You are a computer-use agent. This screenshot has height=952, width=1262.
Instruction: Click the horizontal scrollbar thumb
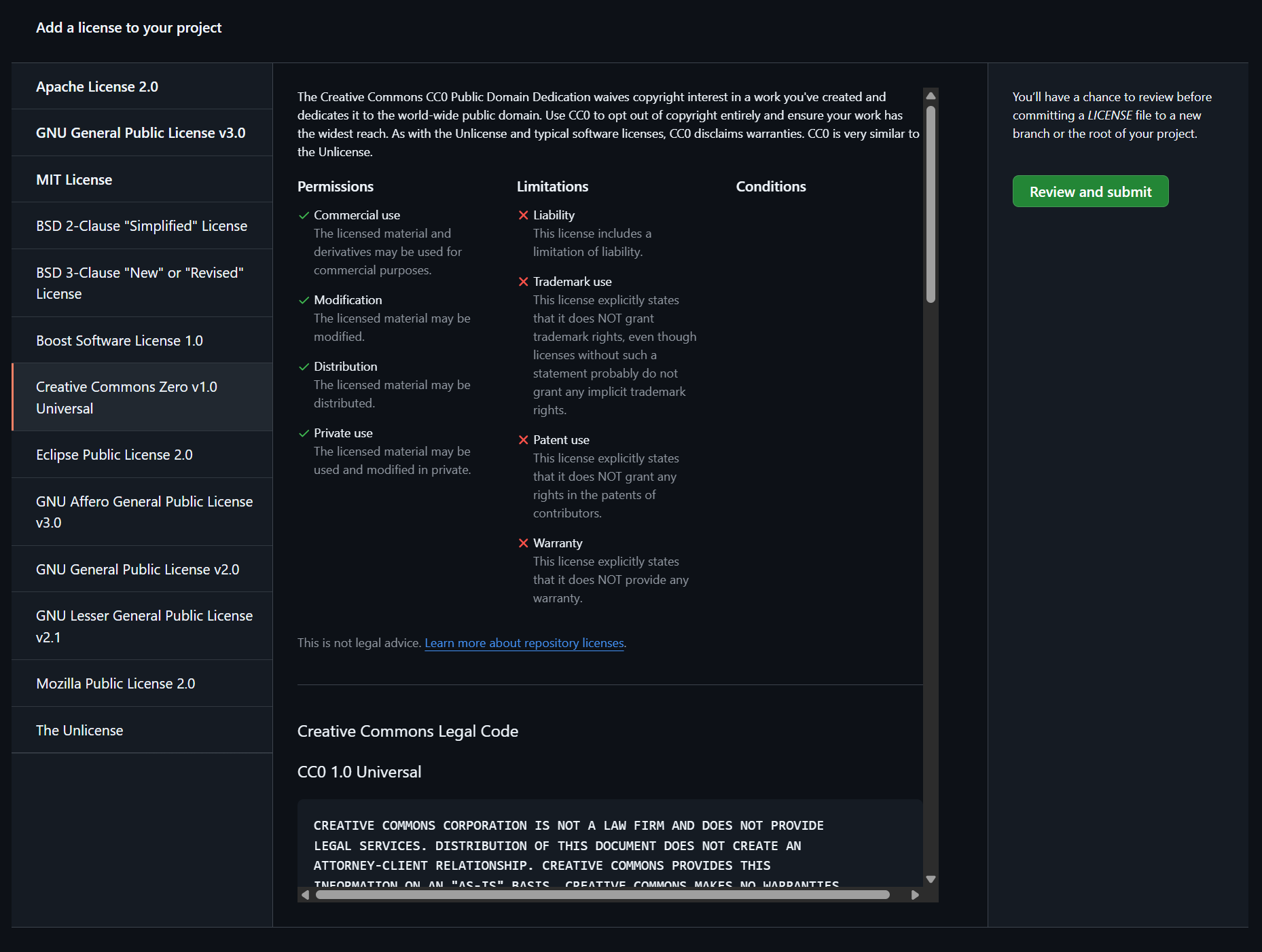(x=602, y=895)
